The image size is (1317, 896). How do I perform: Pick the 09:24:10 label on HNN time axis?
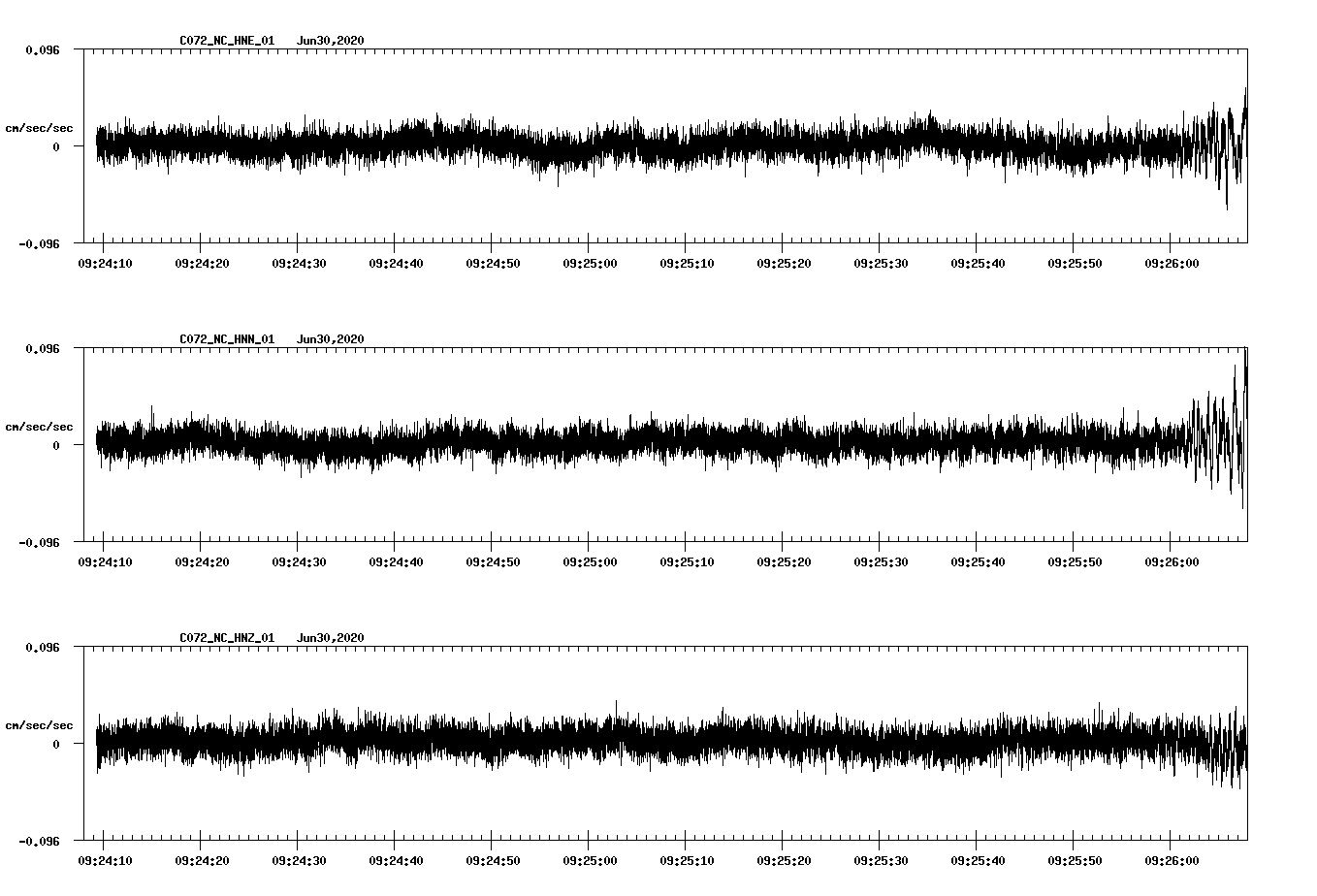pos(104,561)
